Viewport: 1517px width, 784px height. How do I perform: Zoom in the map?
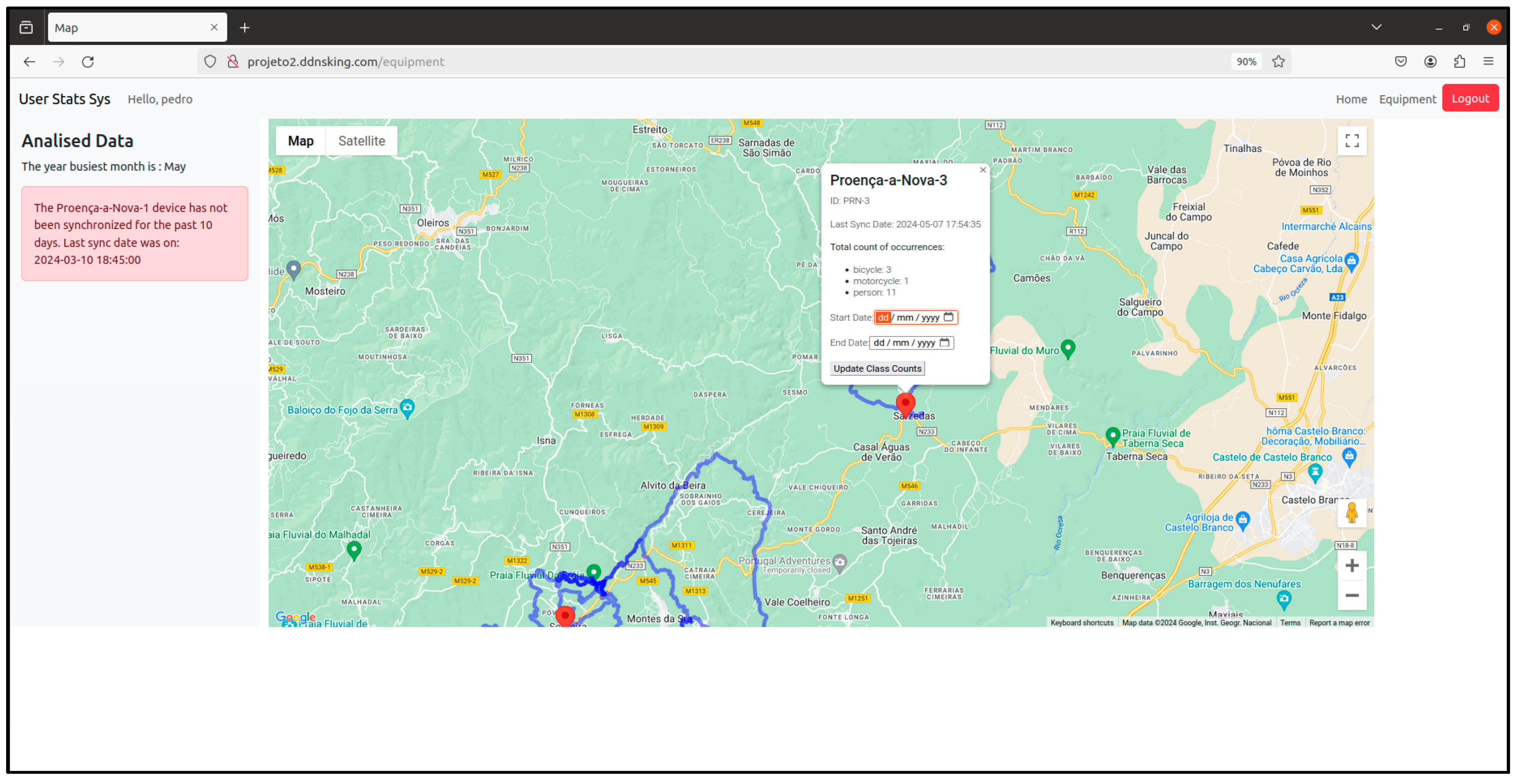(1352, 566)
